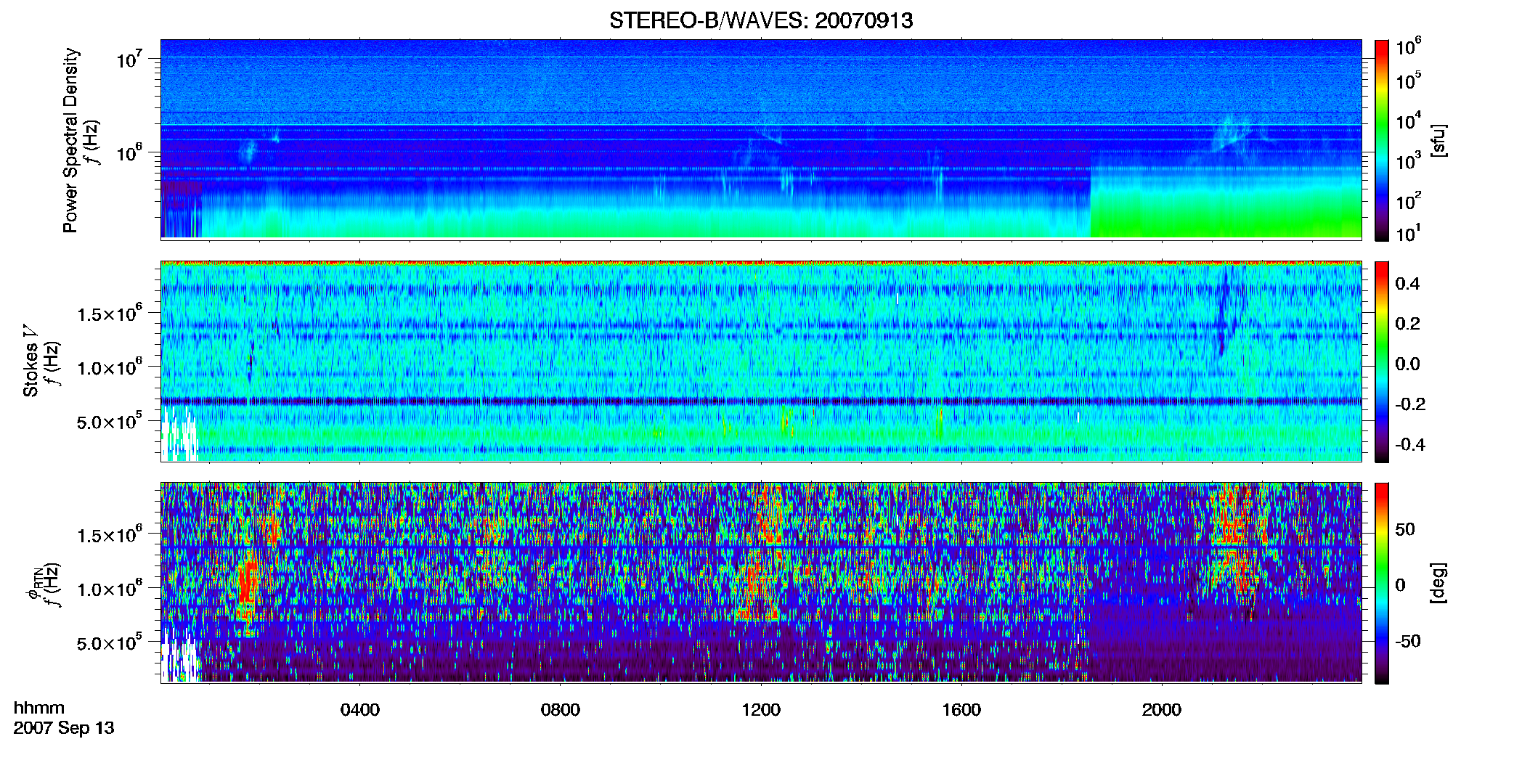This screenshot has height=784, width=1522.
Task: Click the 5.0×10^5 tick label of Stokes V panel
Action: pyautogui.click(x=110, y=421)
